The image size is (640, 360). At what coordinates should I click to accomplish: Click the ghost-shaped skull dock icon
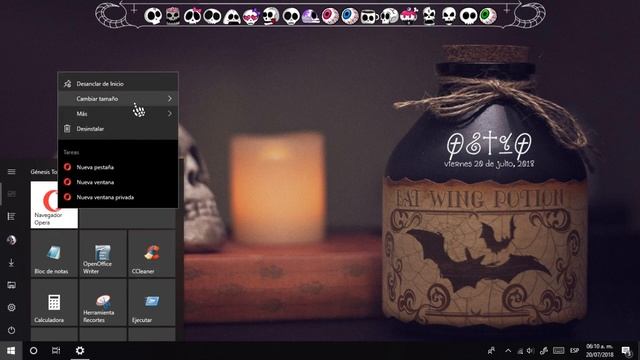coord(232,17)
